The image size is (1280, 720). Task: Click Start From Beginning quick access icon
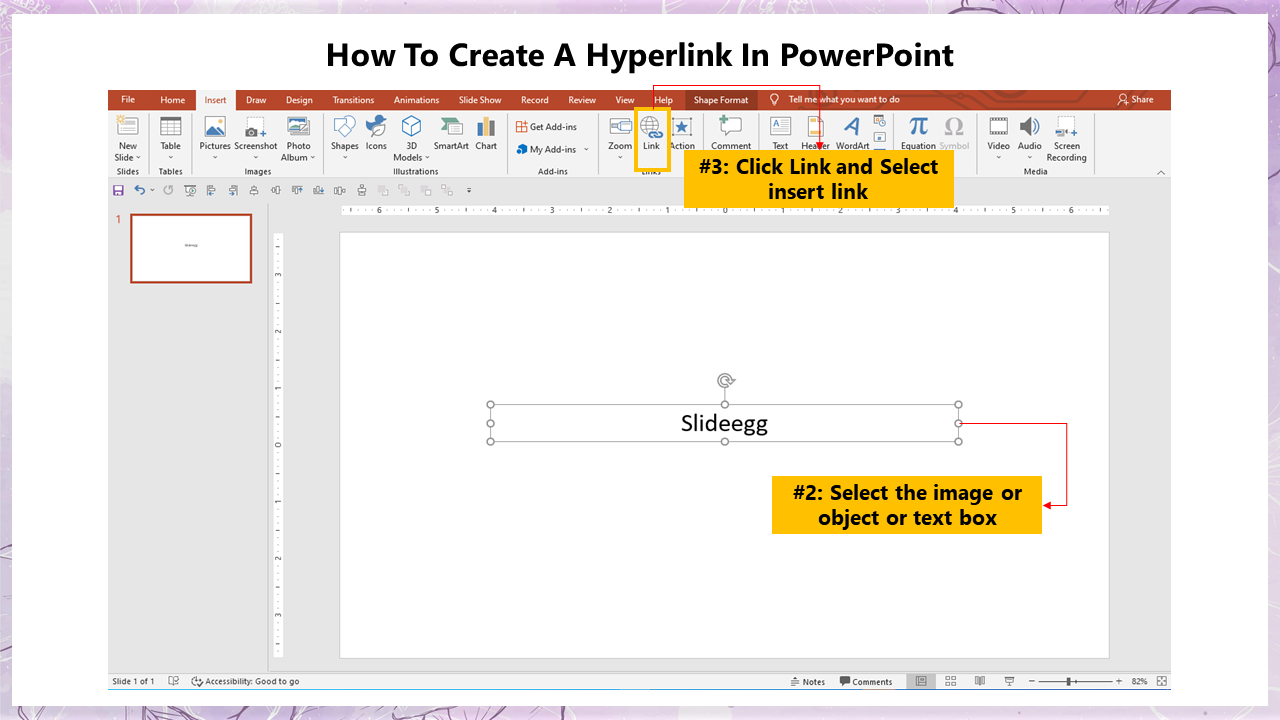pyautogui.click(x=190, y=190)
